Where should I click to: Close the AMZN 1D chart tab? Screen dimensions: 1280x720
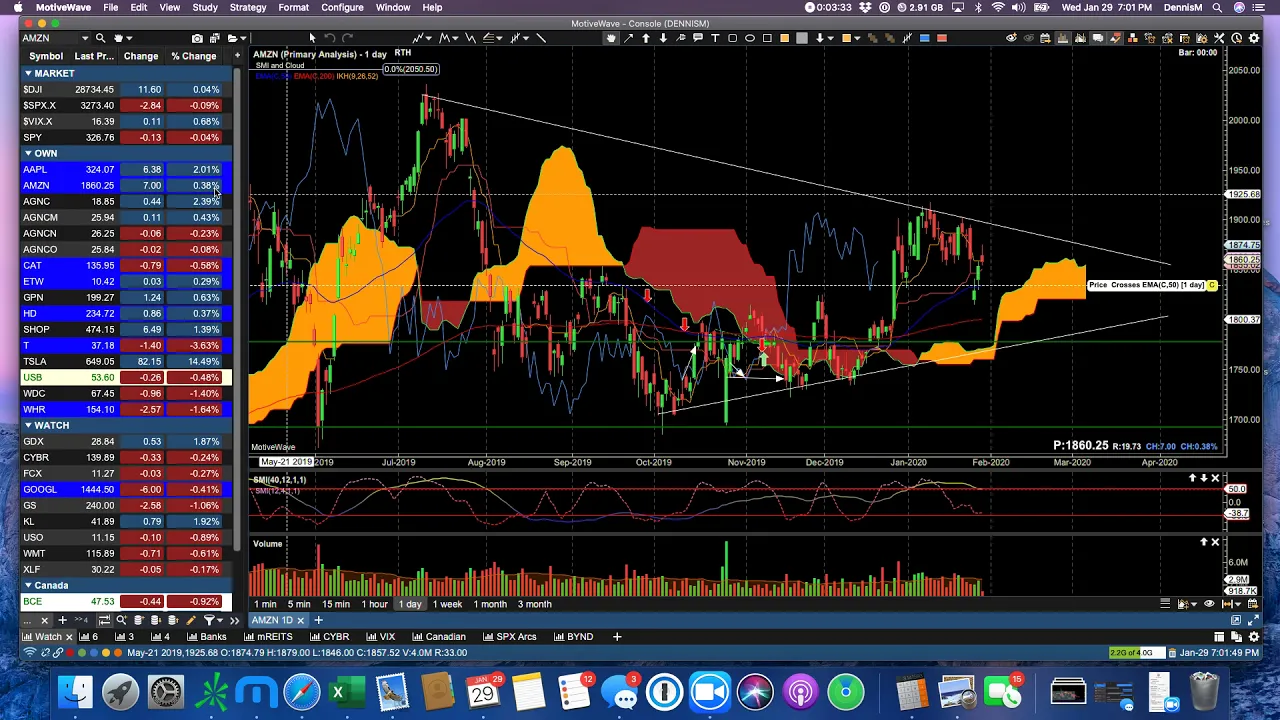click(x=300, y=620)
